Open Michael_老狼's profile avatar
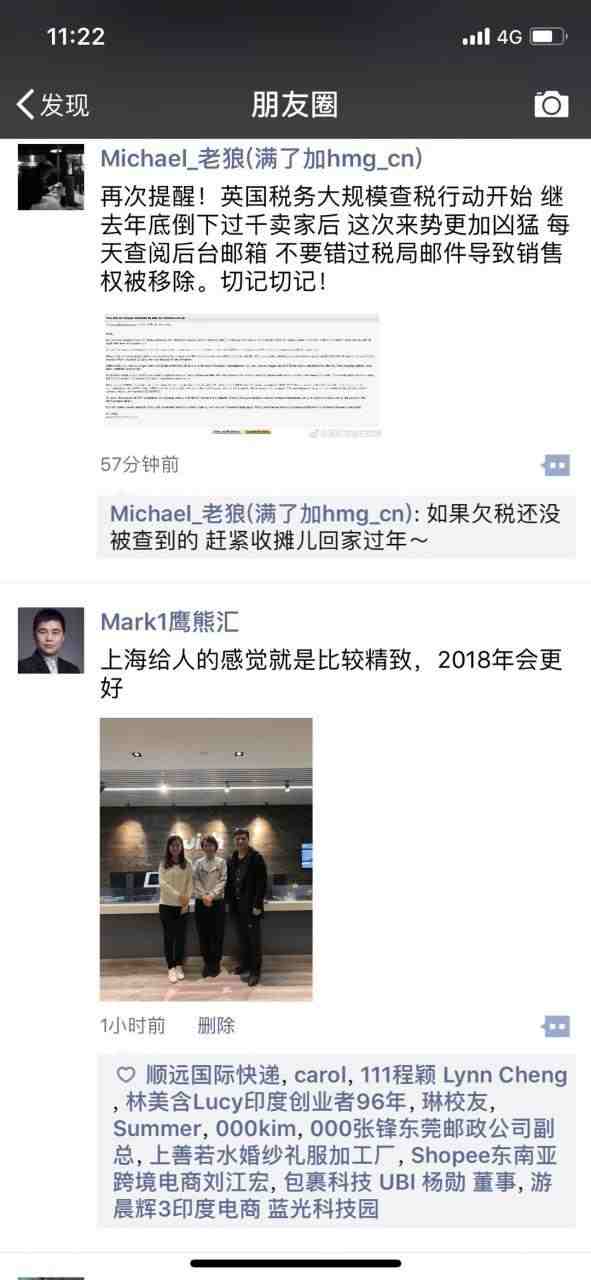This screenshot has height=1280, width=591. coord(51,177)
